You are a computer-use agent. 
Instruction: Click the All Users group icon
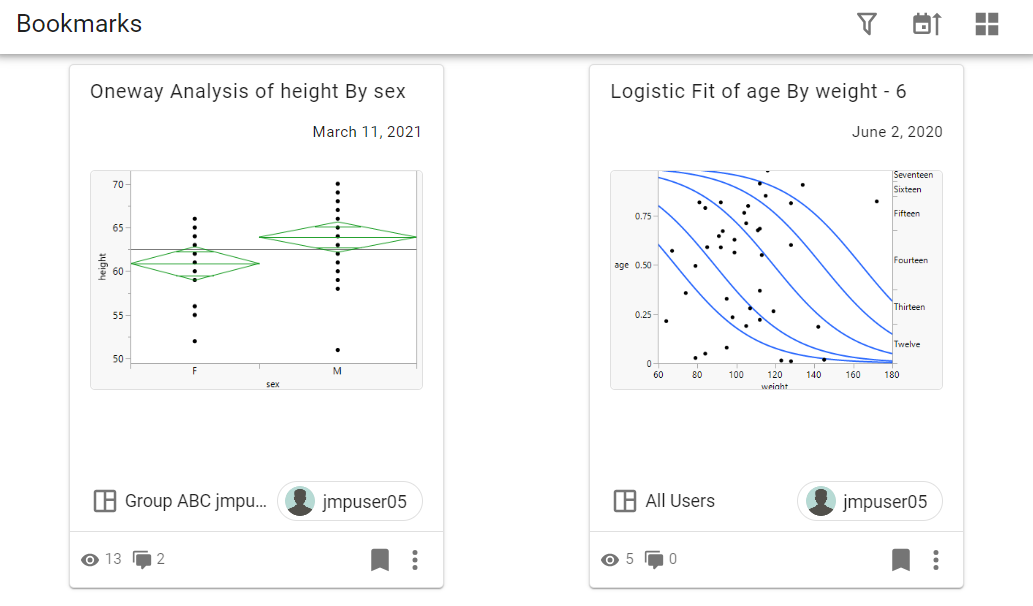tap(624, 501)
